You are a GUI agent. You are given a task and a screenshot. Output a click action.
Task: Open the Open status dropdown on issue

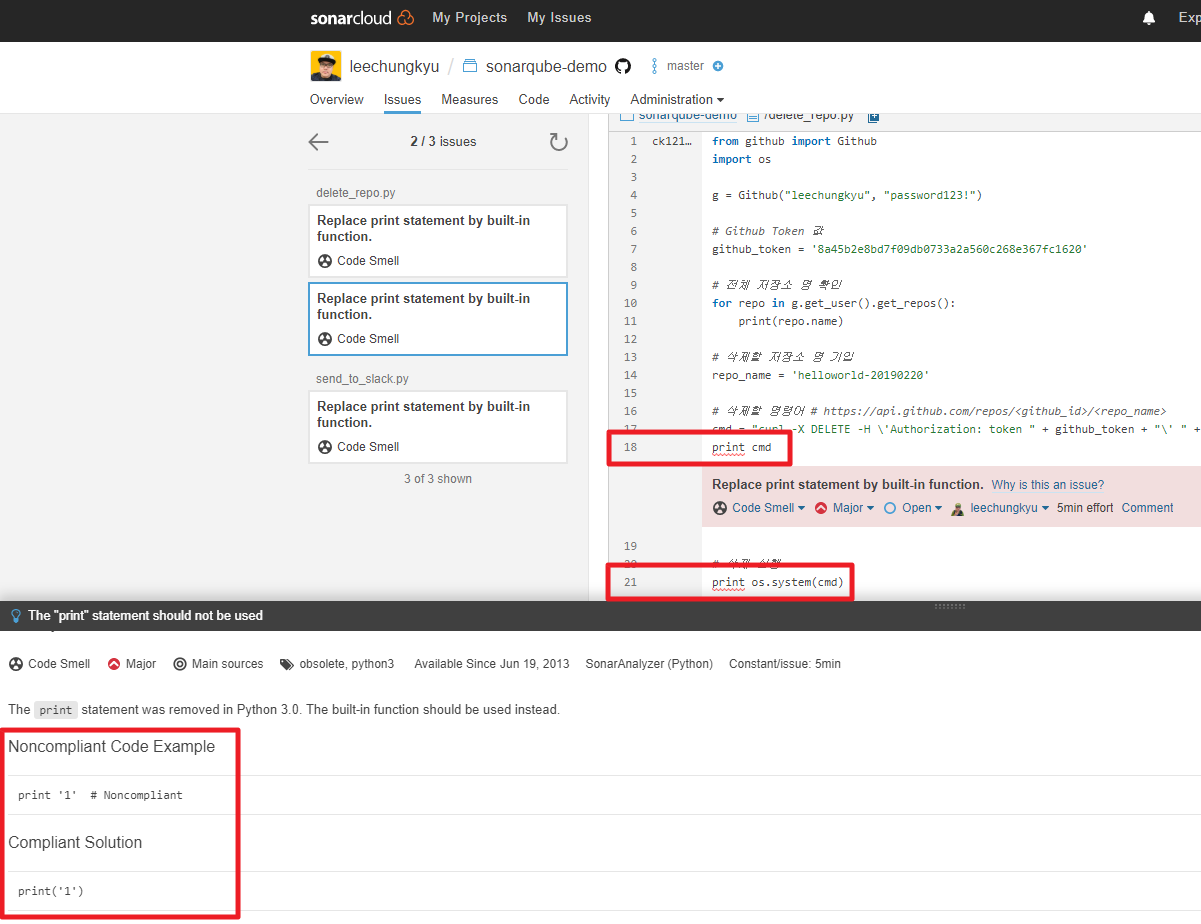(913, 508)
